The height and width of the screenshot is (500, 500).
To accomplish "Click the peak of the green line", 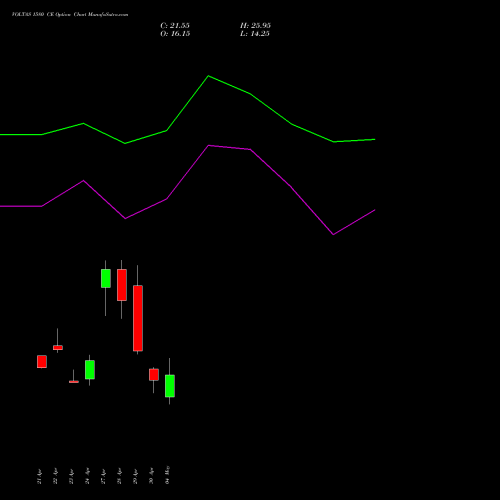I will (209, 76).
